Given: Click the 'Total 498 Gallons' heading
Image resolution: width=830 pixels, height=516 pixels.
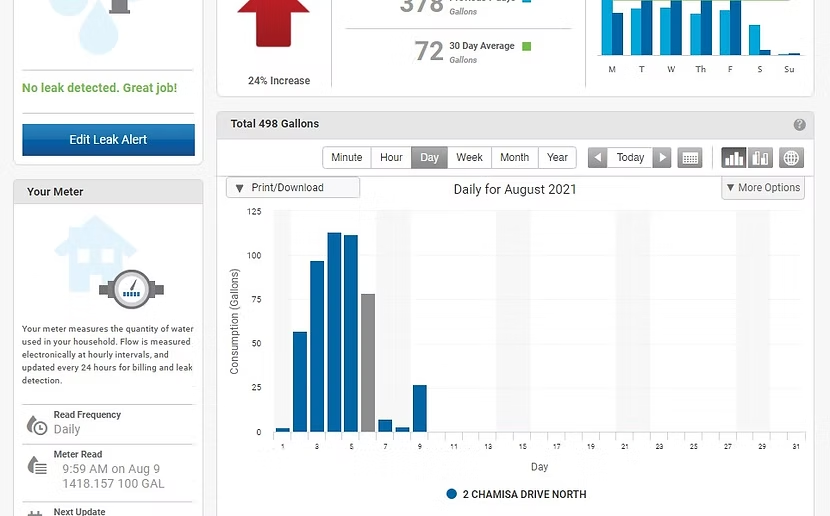Looking at the screenshot, I should [x=275, y=124].
